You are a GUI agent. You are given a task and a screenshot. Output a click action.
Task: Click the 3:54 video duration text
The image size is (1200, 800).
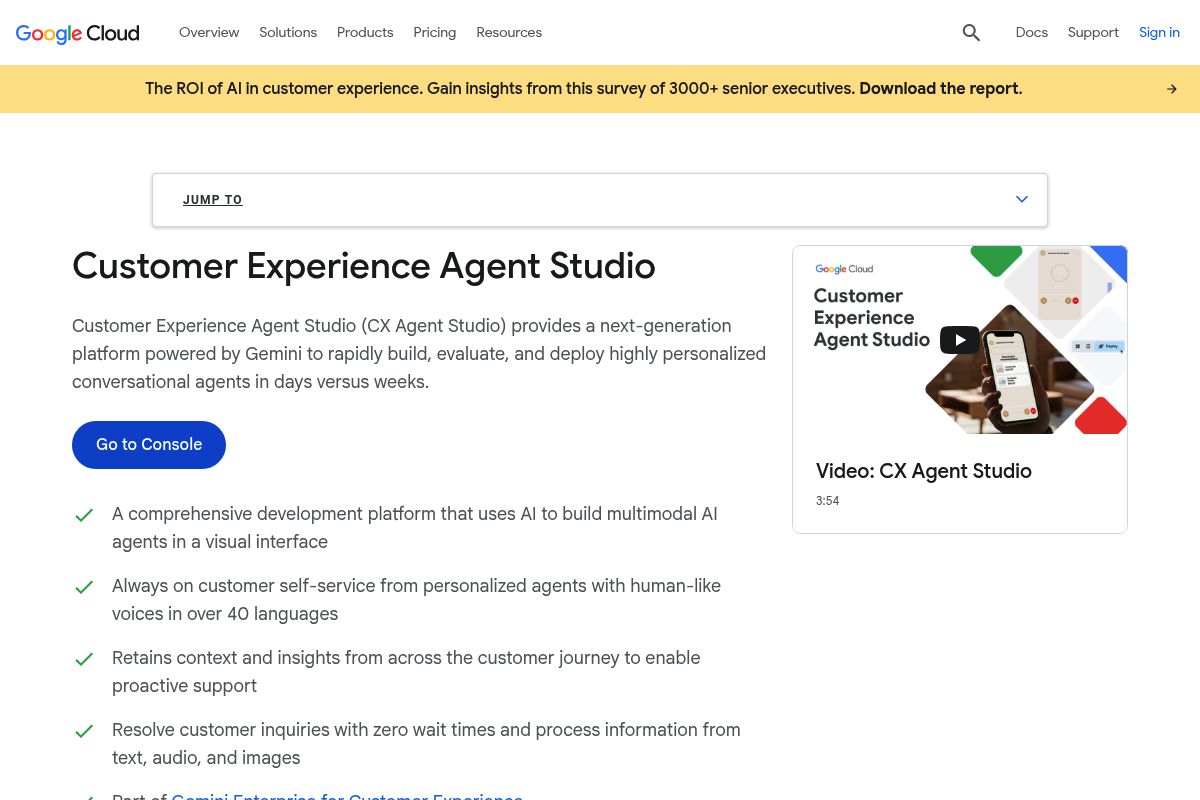(827, 501)
